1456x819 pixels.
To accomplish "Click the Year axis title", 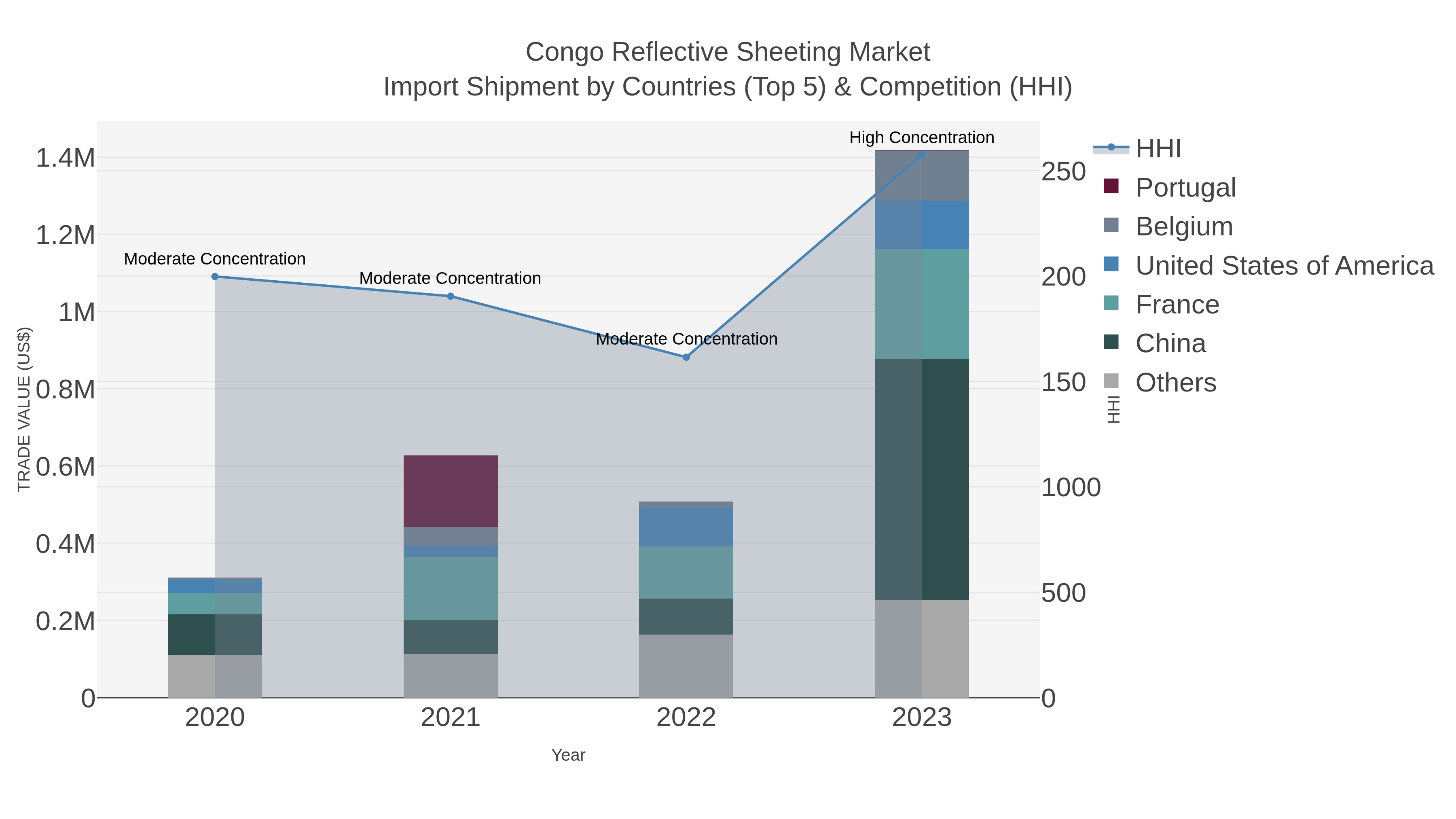I will click(568, 755).
